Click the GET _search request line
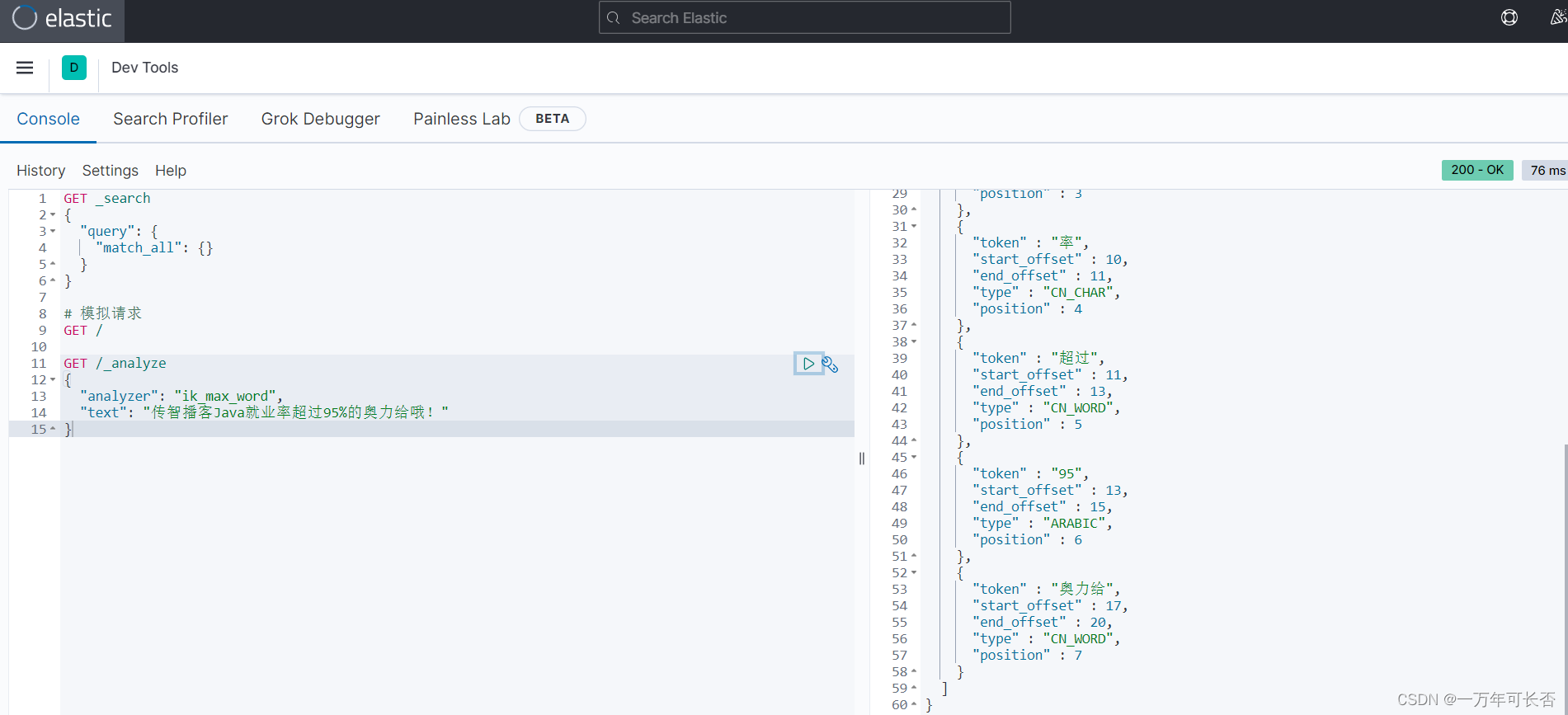 (107, 199)
